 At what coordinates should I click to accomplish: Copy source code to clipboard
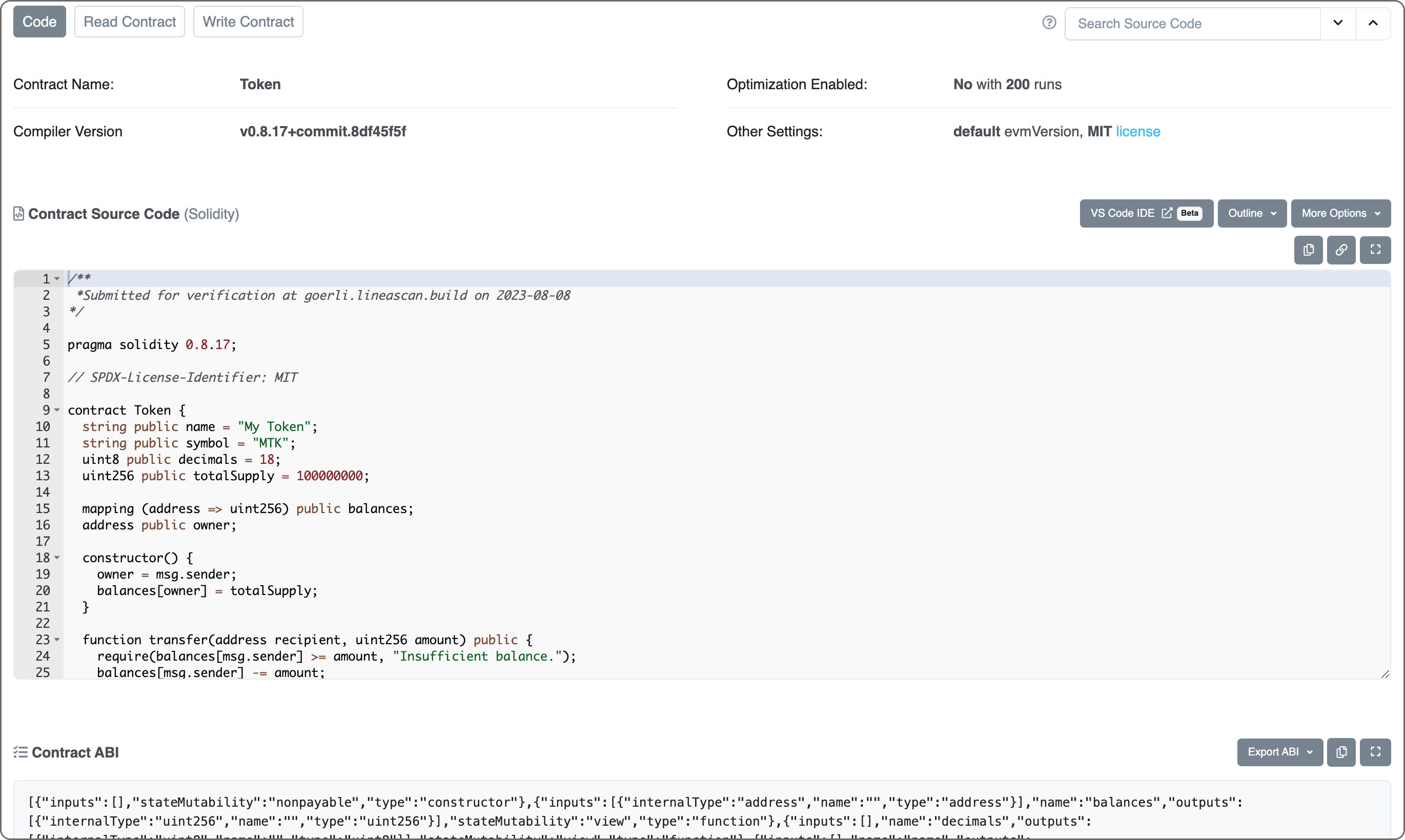click(1308, 250)
